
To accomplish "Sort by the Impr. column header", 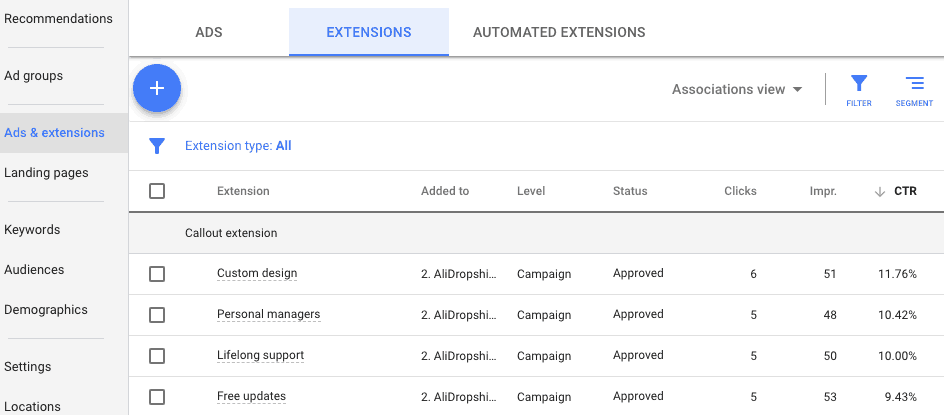I will coord(822,191).
